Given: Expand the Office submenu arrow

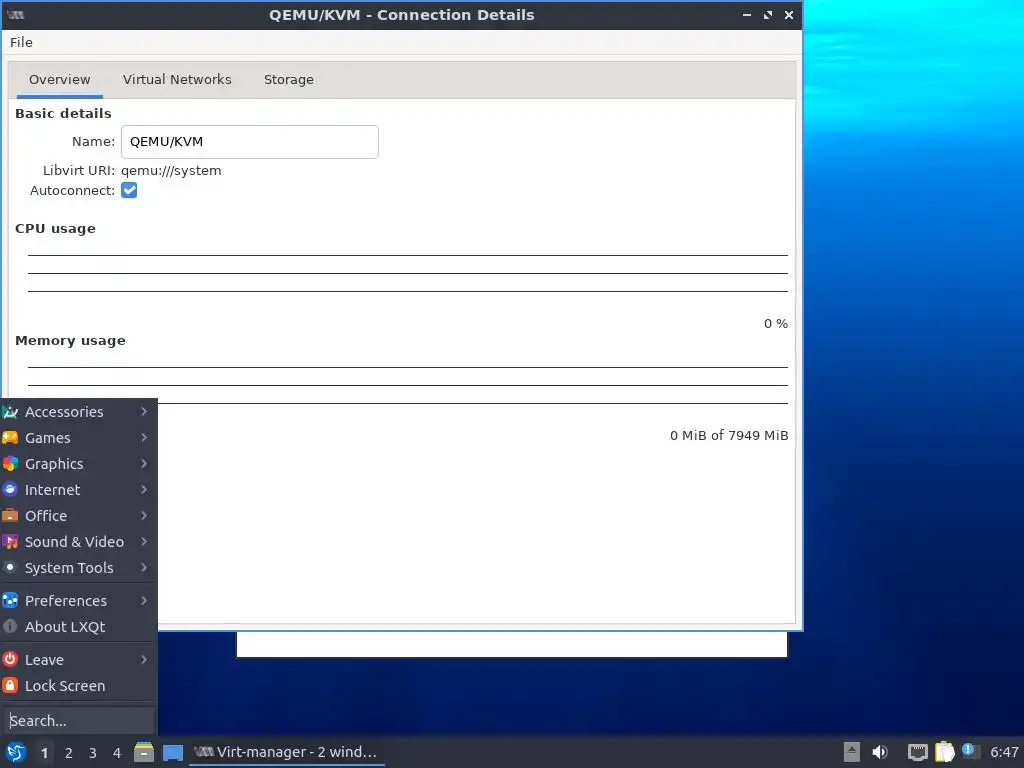Looking at the screenshot, I should click(144, 516).
